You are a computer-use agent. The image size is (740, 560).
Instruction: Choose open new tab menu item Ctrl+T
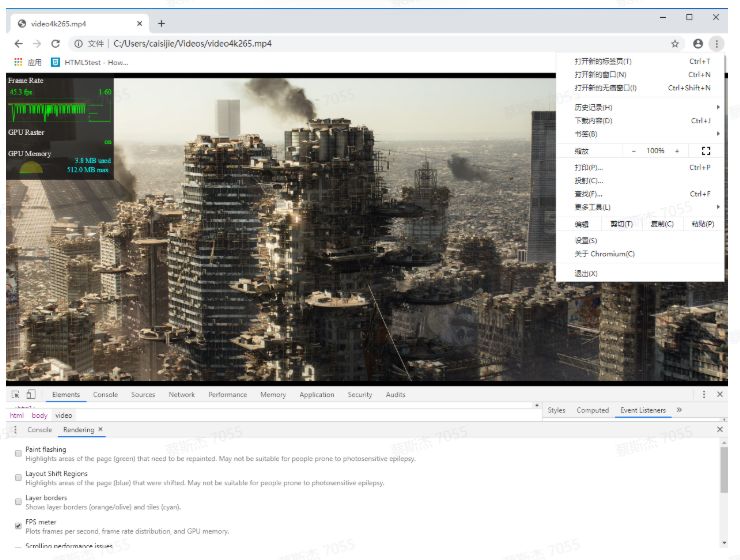click(640, 61)
